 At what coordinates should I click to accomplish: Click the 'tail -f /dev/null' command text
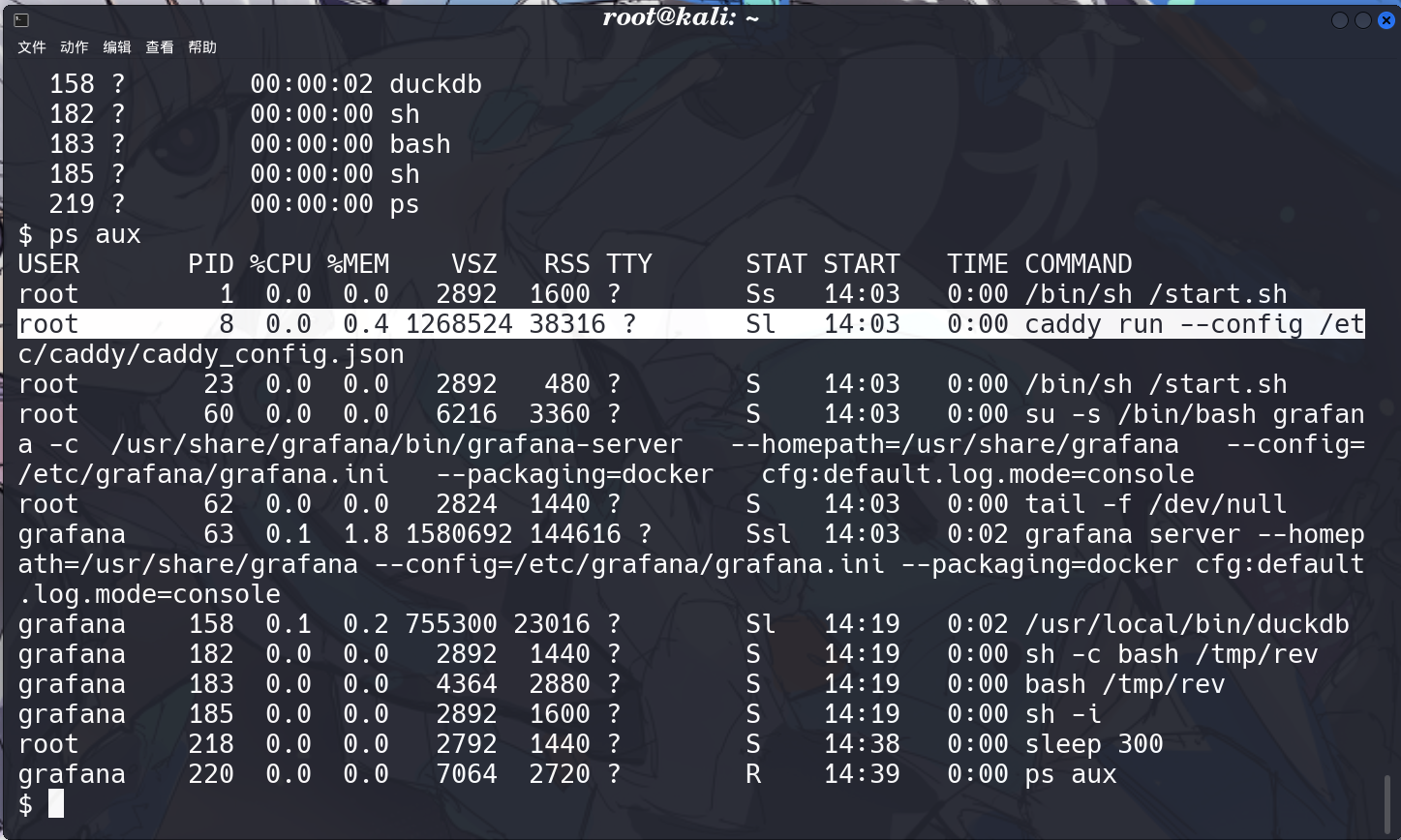point(1155,504)
